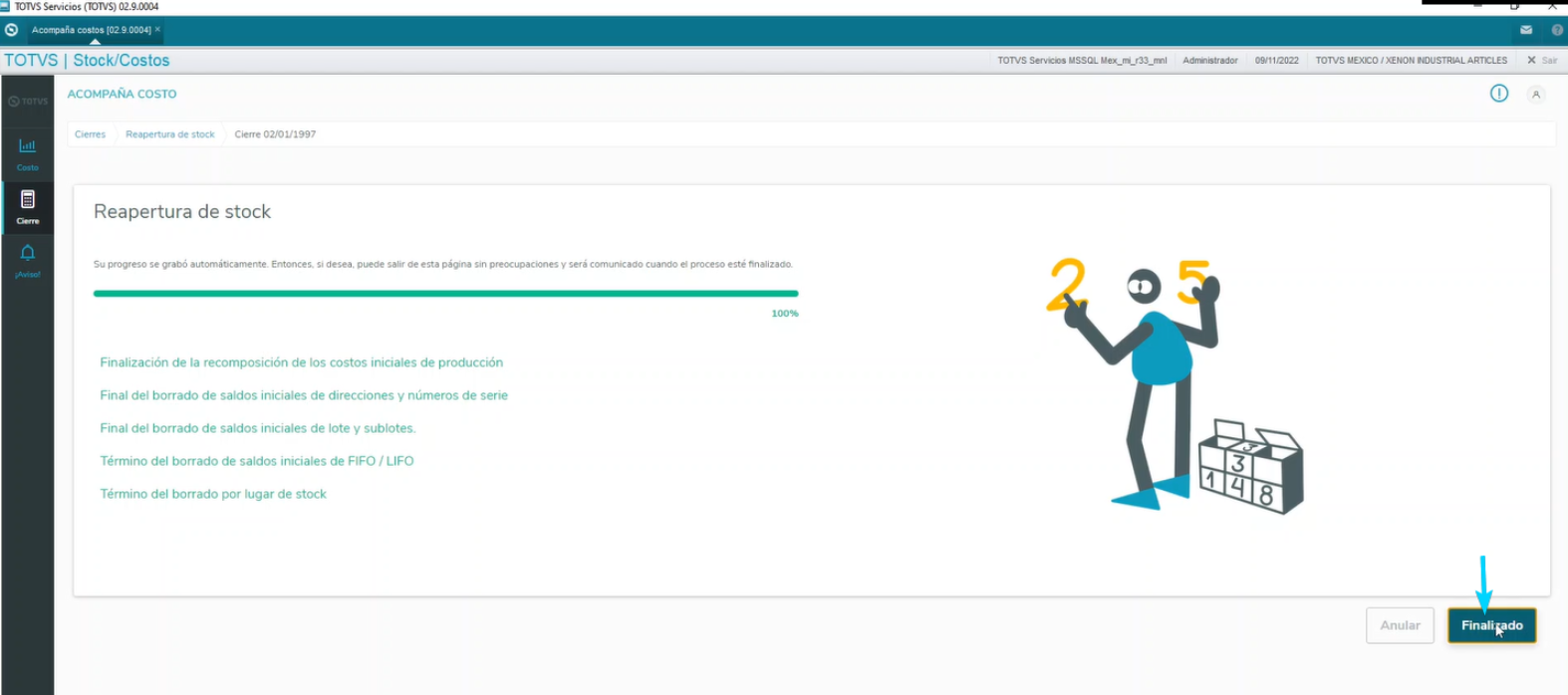Select the Acompaña costos [02.9.0004] tab

(92, 30)
